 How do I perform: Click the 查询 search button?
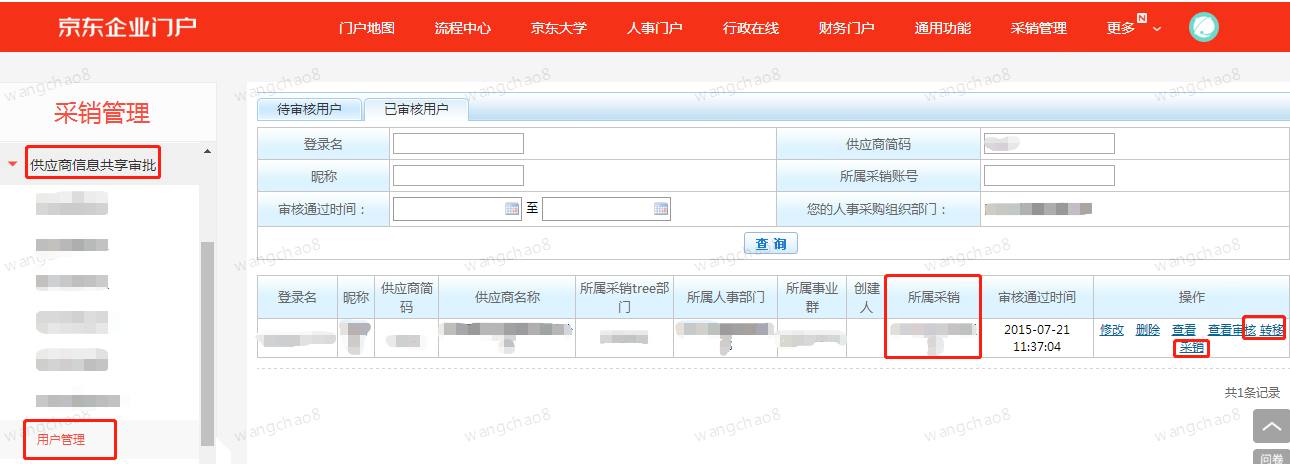point(770,243)
